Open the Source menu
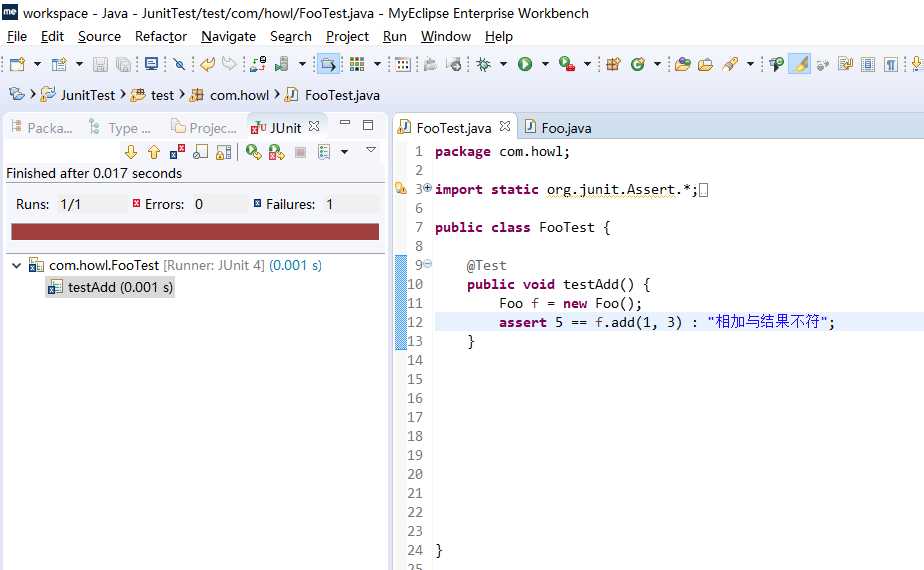 tap(99, 37)
